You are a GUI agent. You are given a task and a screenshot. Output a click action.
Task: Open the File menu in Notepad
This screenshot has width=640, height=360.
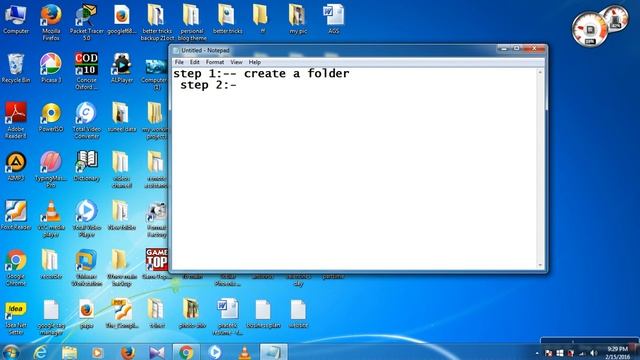[x=179, y=62]
